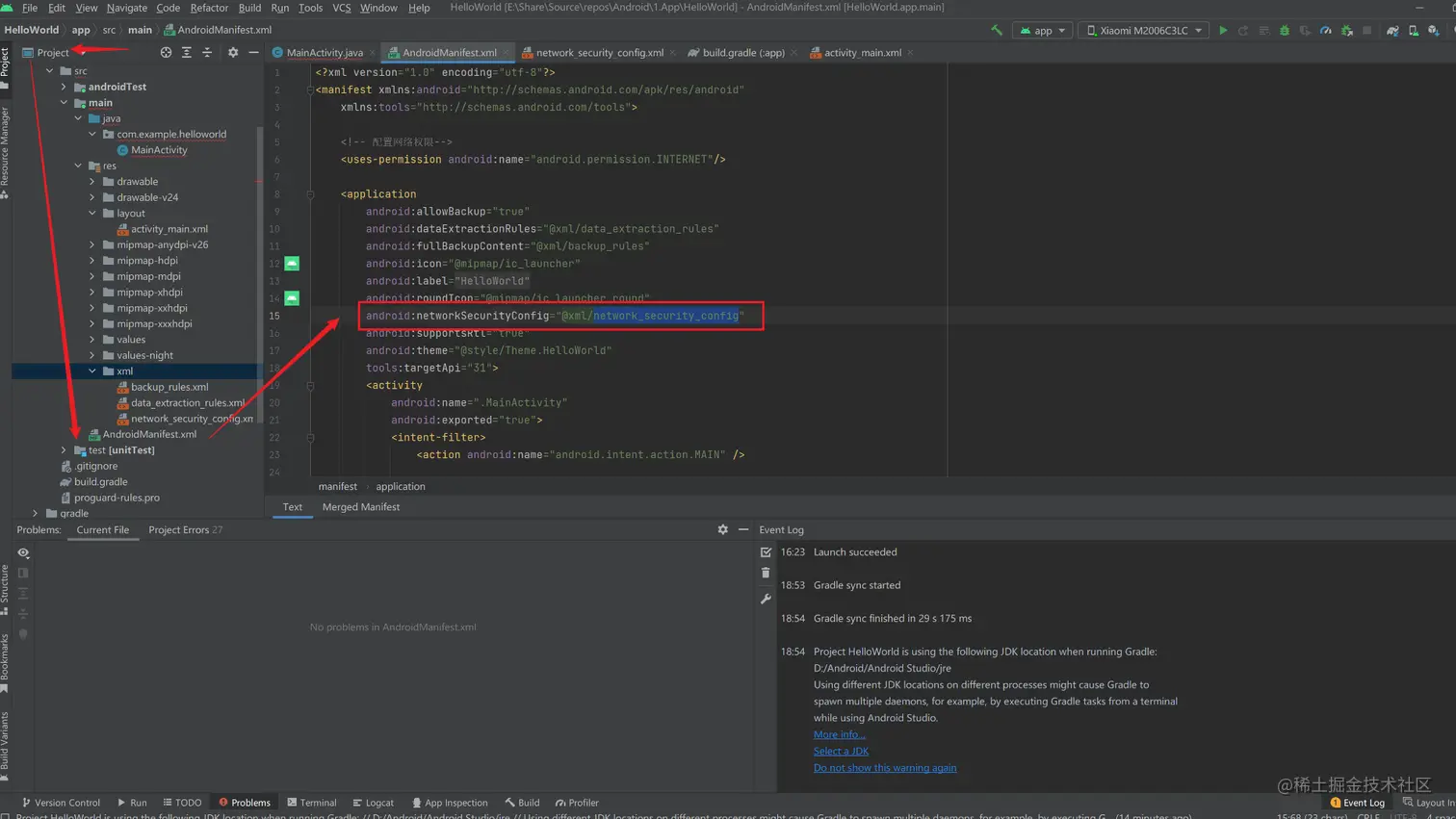Open the Build Variants tool window
The height and width of the screenshot is (819, 1456).
click(5, 746)
